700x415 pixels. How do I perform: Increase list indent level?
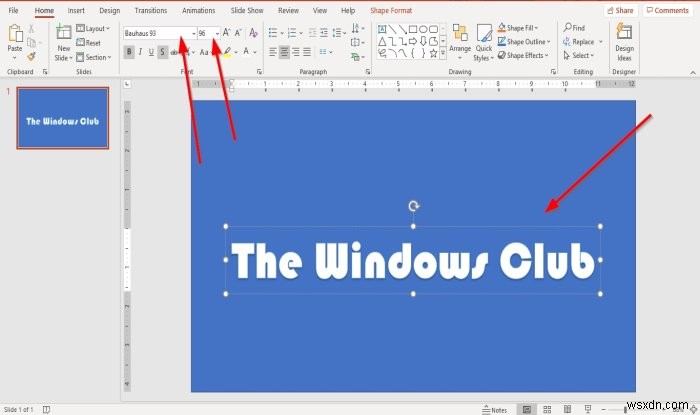(x=324, y=33)
